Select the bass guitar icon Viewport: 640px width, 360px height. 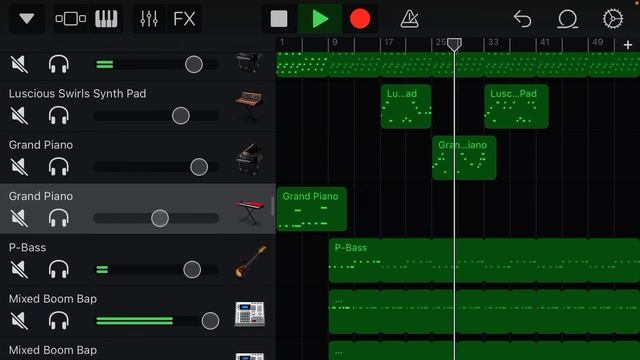coord(250,262)
